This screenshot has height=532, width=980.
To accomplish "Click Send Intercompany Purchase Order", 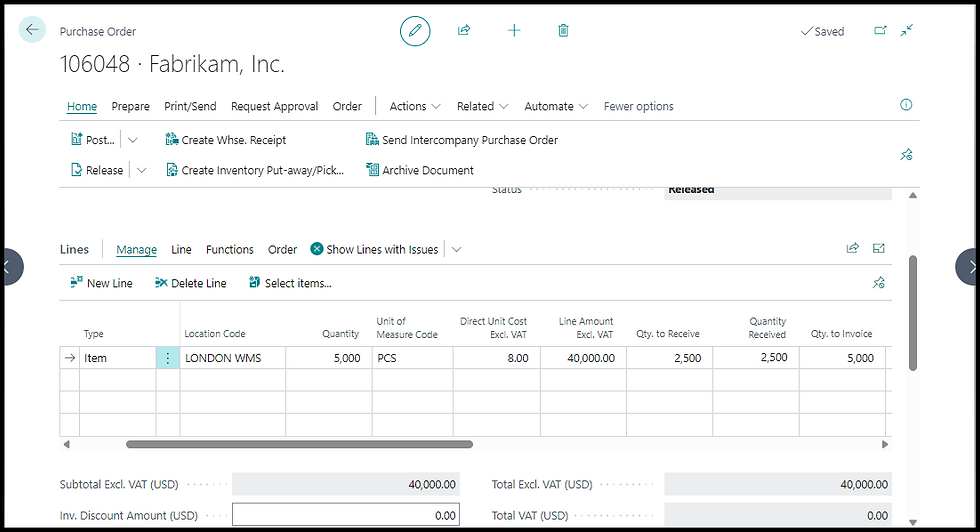I will point(462,139).
